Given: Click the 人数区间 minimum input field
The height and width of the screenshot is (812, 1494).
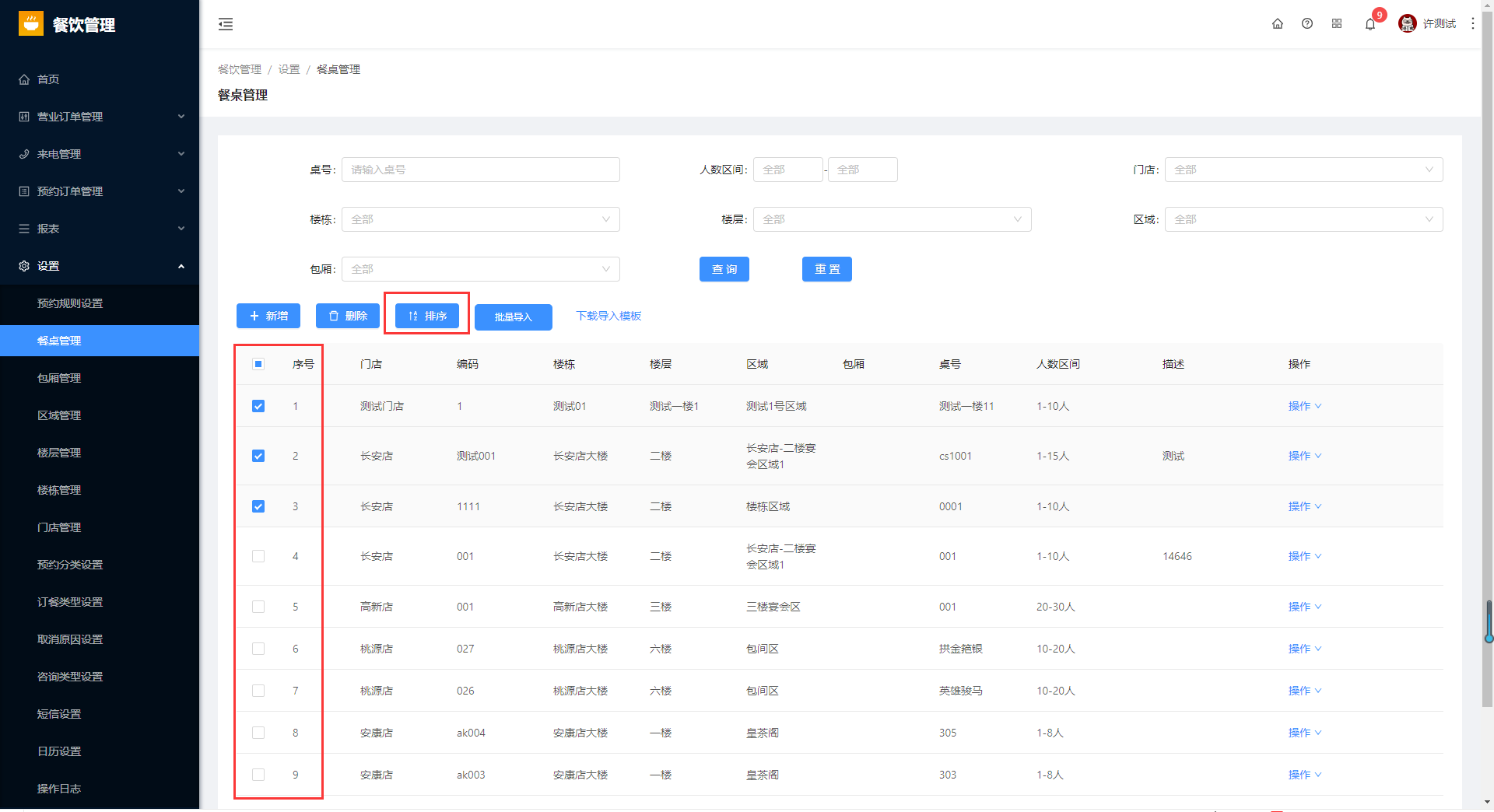Looking at the screenshot, I should pos(787,170).
